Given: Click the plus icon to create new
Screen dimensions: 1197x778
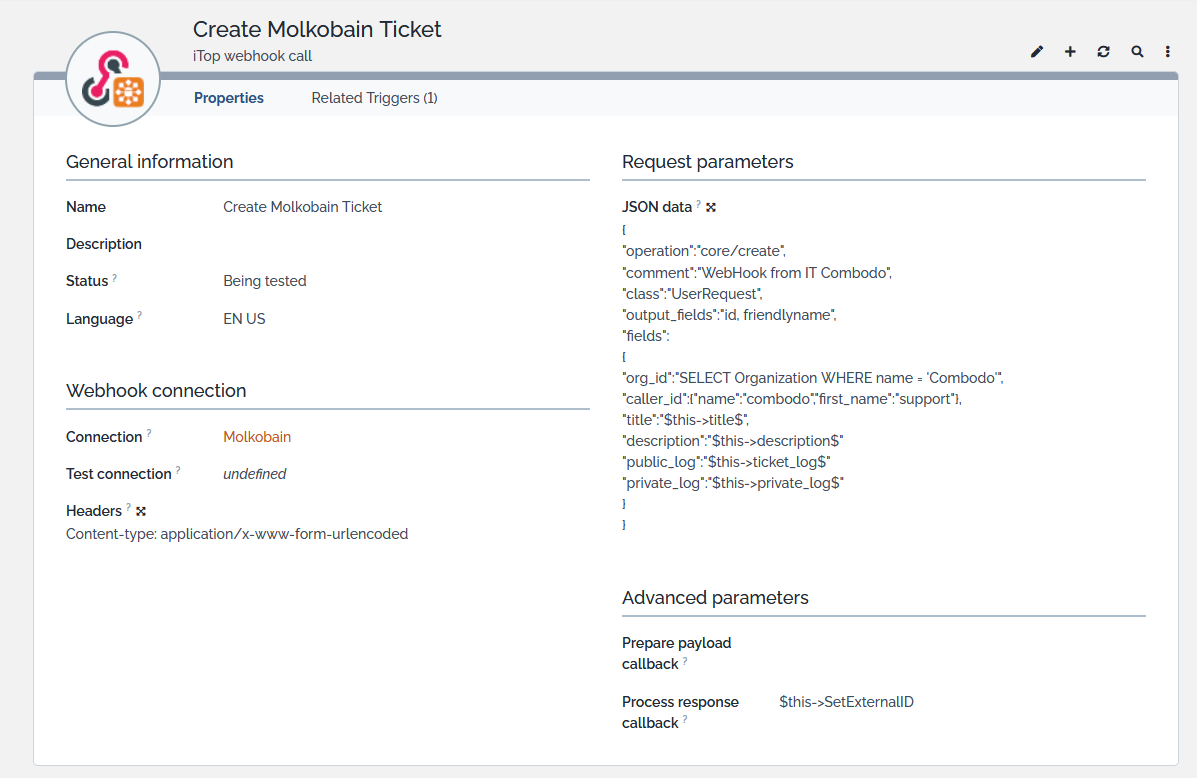Looking at the screenshot, I should point(1070,52).
